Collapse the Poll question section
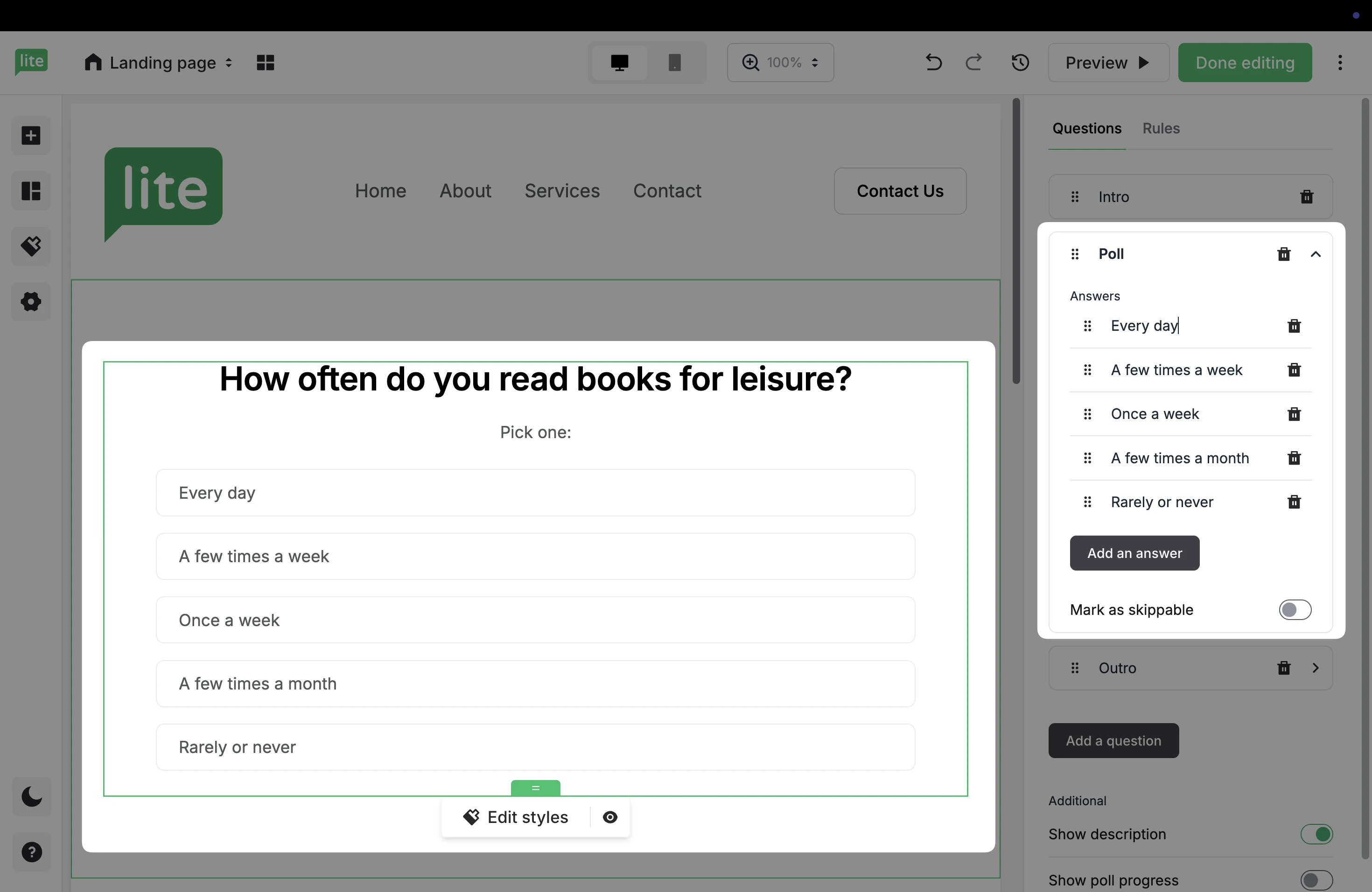The width and height of the screenshot is (1372, 892). click(x=1316, y=254)
